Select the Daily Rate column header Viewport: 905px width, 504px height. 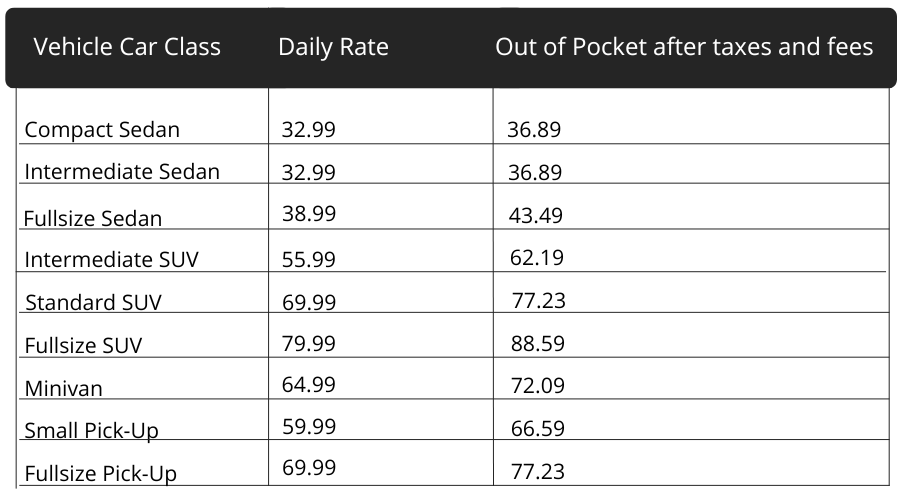[333, 47]
